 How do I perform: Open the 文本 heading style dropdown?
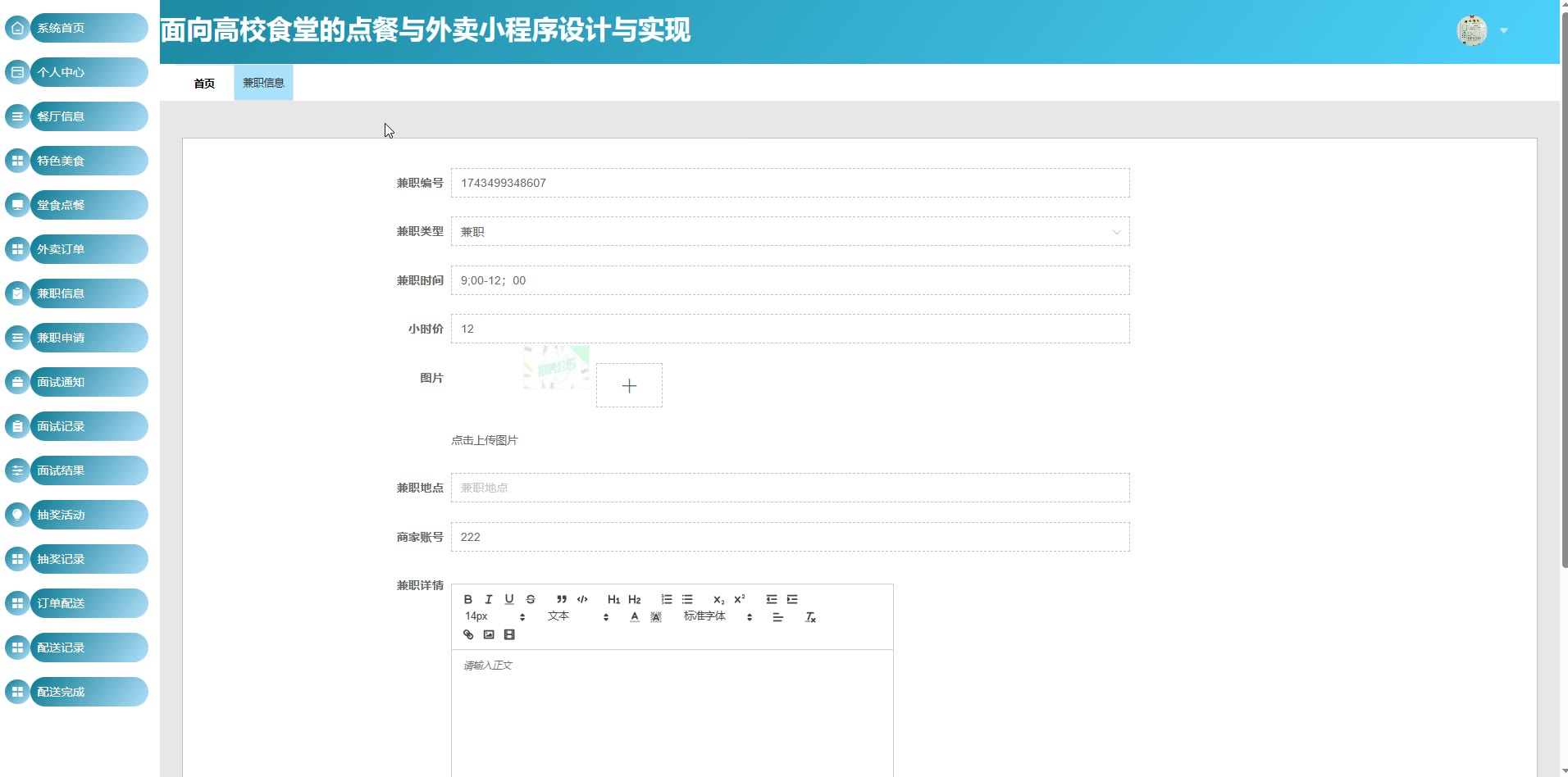[x=578, y=616]
